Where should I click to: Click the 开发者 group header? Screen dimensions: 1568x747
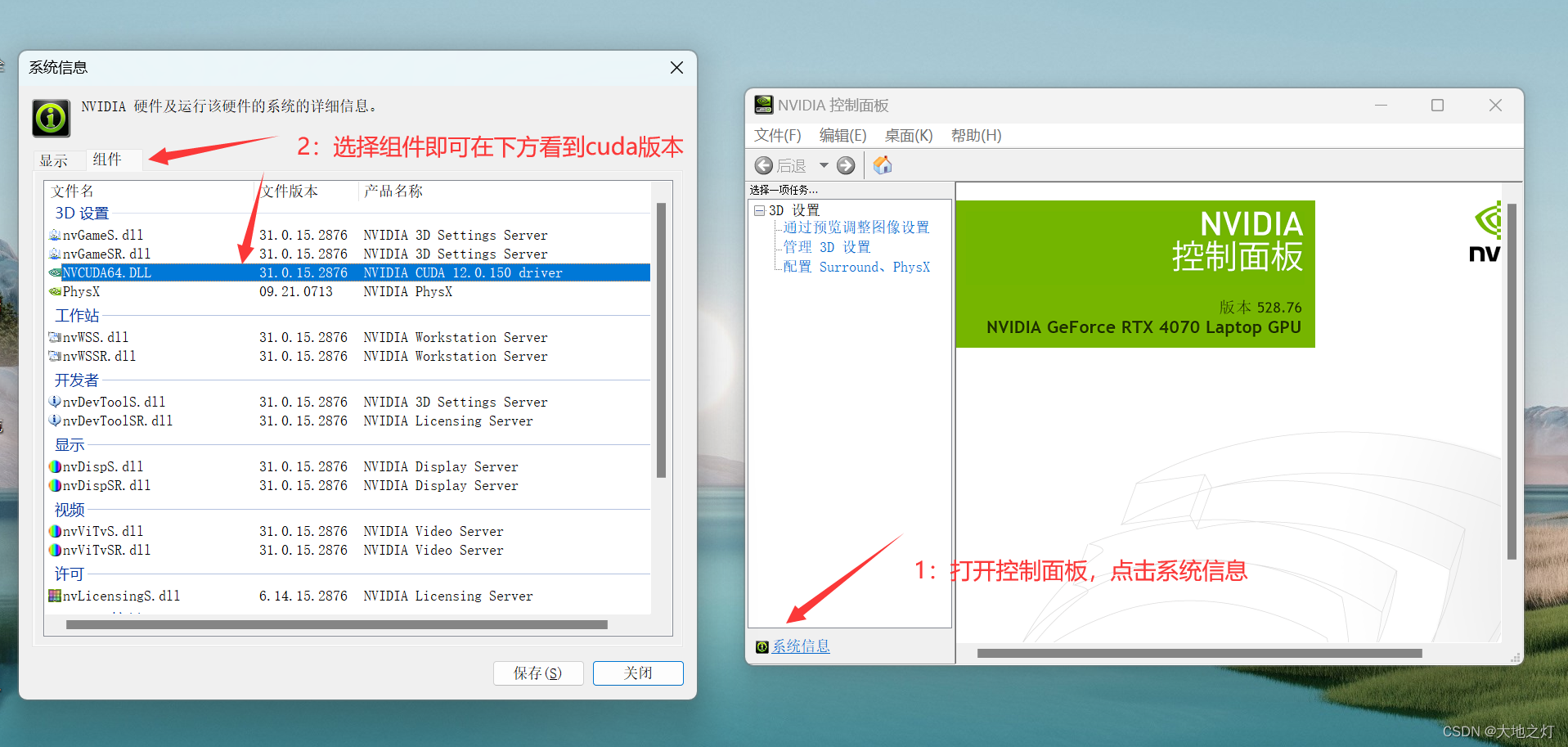(77, 380)
